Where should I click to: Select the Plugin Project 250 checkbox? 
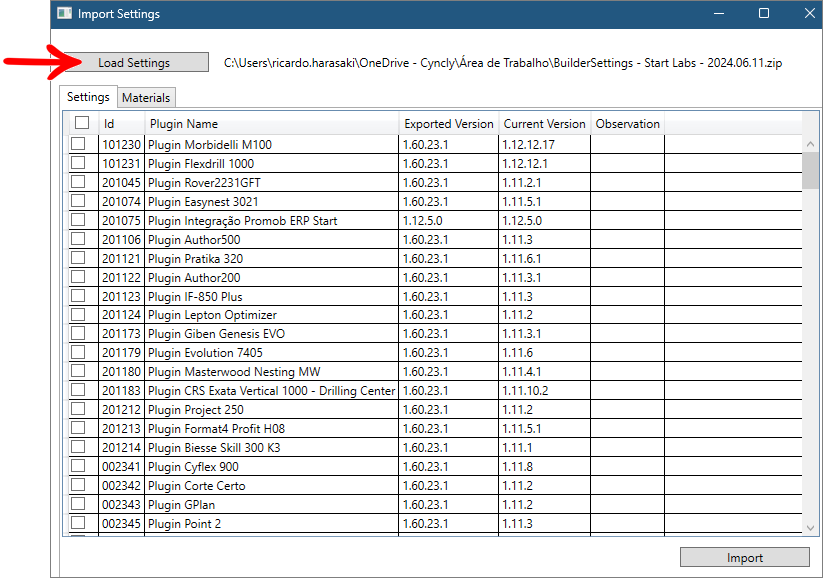78,408
